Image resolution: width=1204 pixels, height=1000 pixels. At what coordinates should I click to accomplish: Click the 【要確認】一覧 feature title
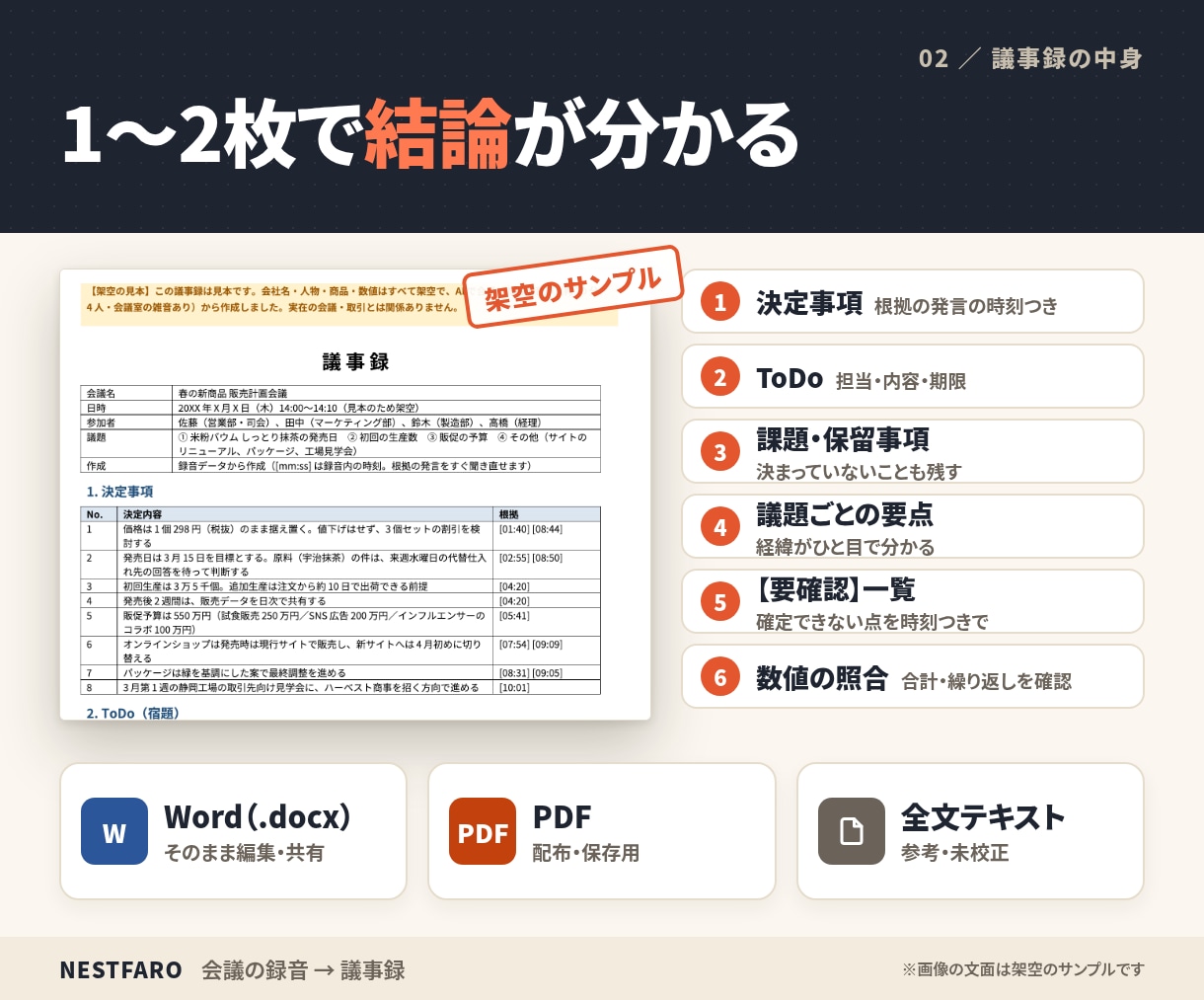(836, 589)
